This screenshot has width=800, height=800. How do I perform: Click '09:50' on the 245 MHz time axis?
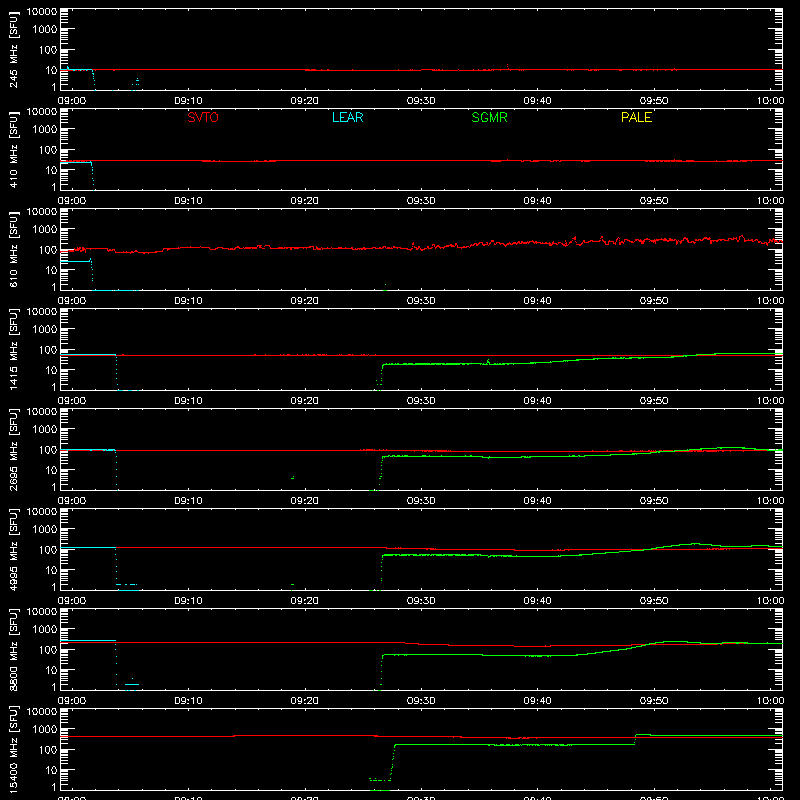[x=654, y=101]
